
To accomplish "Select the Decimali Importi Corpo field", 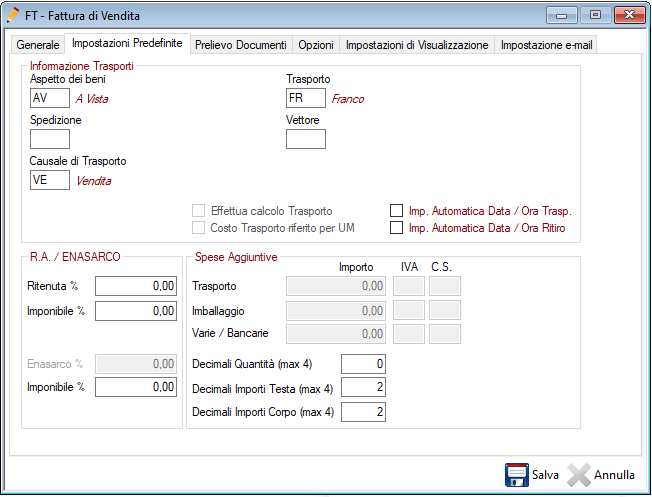I will click(363, 411).
